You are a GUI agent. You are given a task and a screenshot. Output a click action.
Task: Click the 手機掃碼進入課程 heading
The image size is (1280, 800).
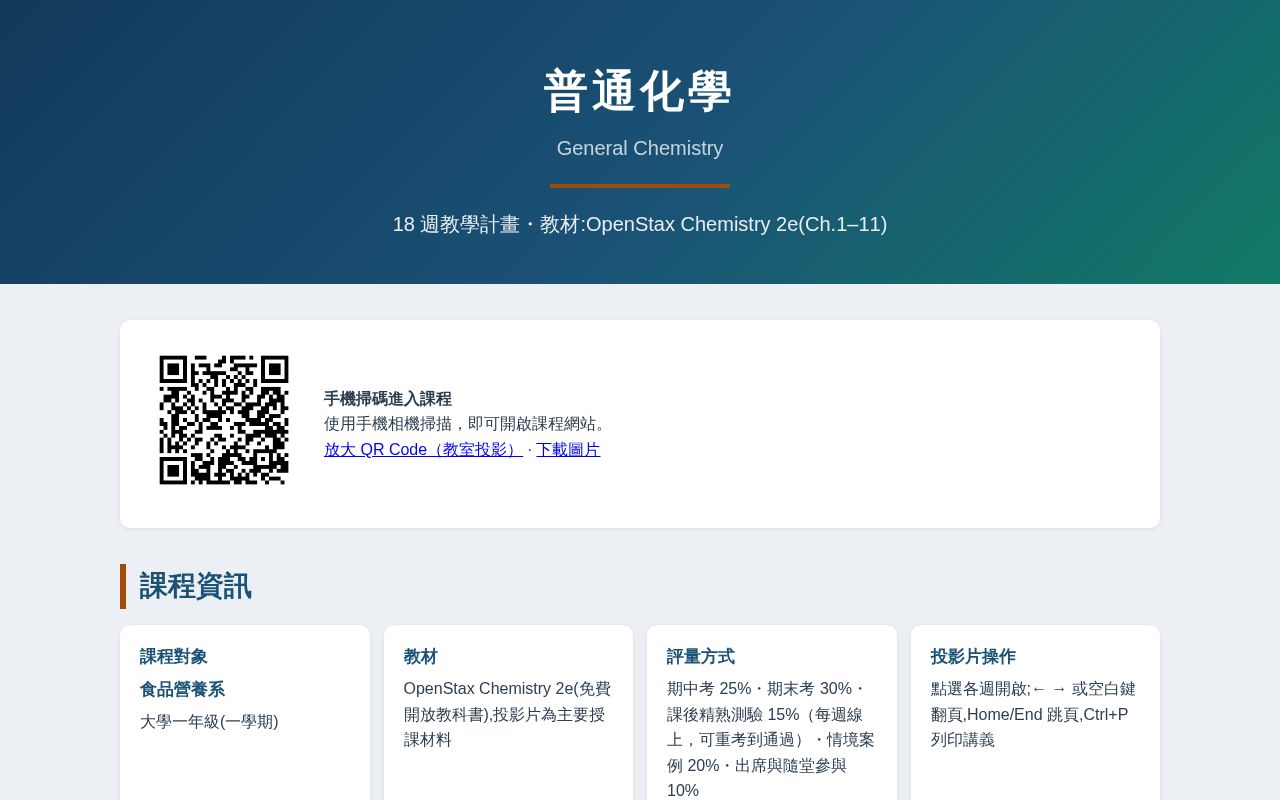tap(388, 399)
